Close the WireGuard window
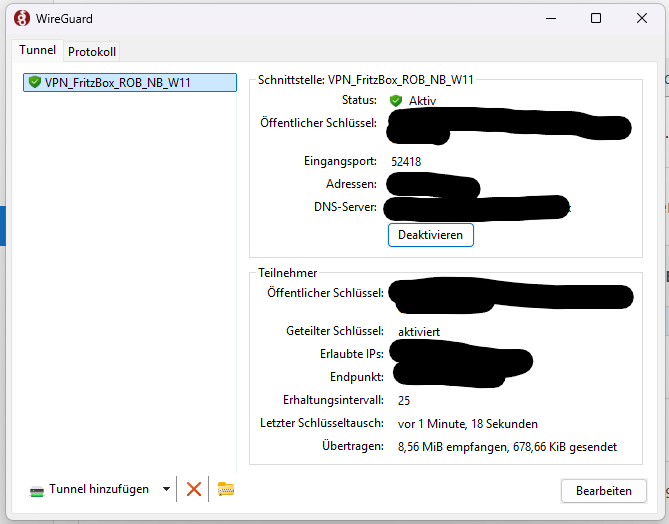Image resolution: width=669 pixels, height=524 pixels. pos(642,18)
